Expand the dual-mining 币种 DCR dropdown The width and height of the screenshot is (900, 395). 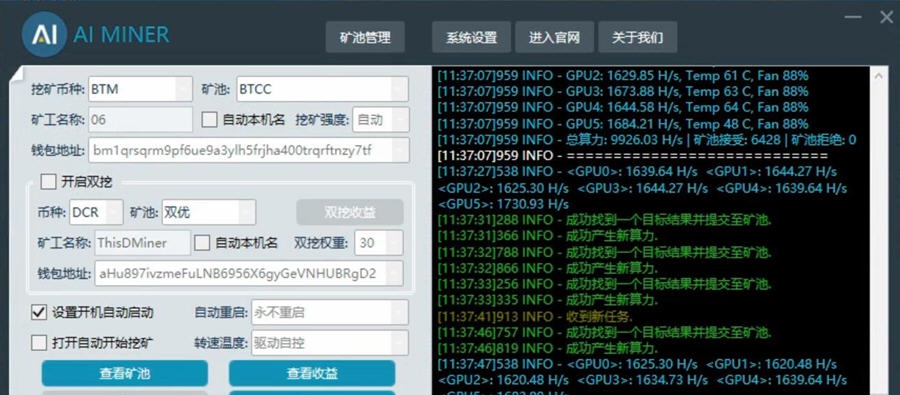click(x=96, y=212)
